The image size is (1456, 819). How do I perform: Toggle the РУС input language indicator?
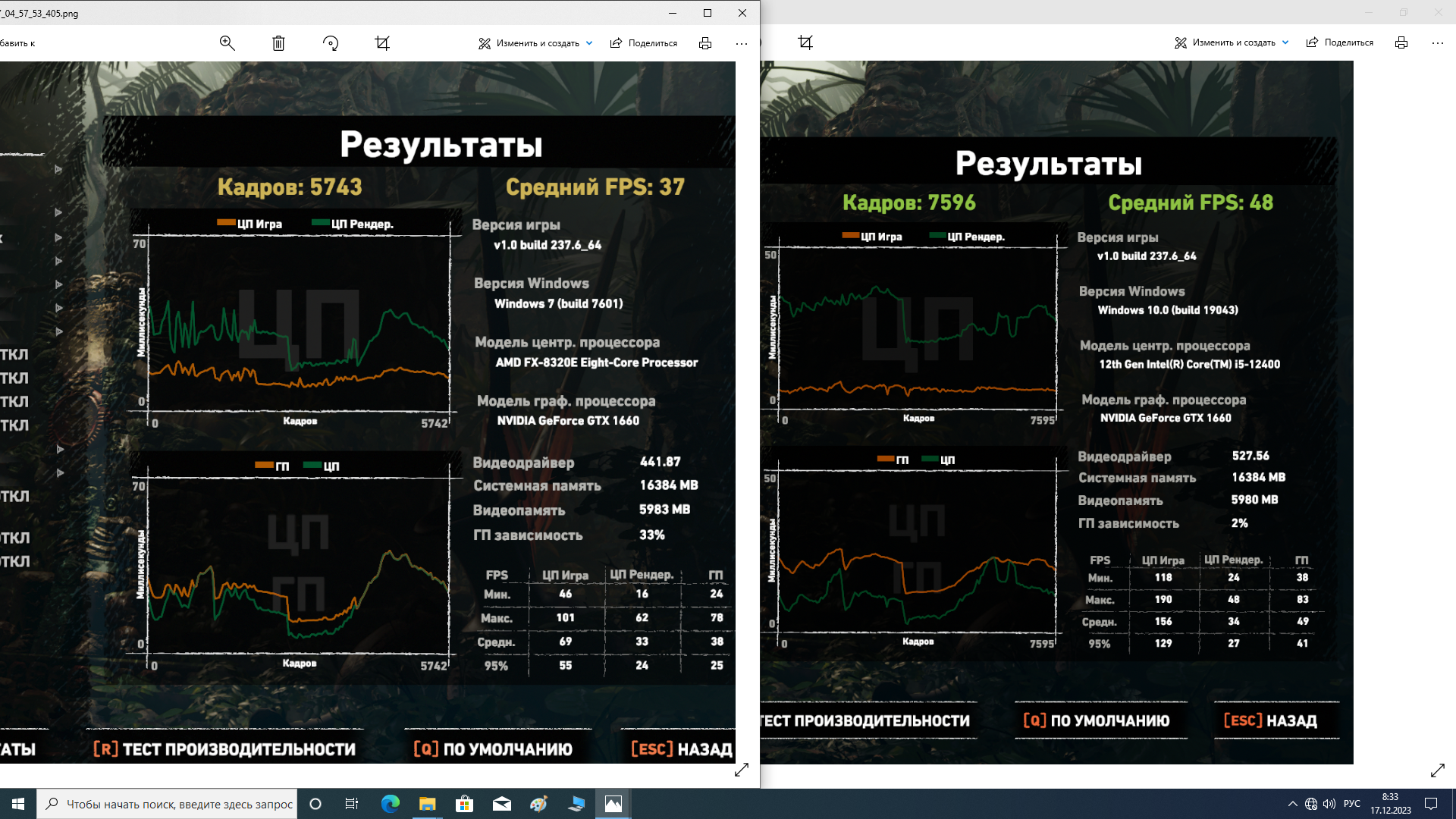(1351, 804)
